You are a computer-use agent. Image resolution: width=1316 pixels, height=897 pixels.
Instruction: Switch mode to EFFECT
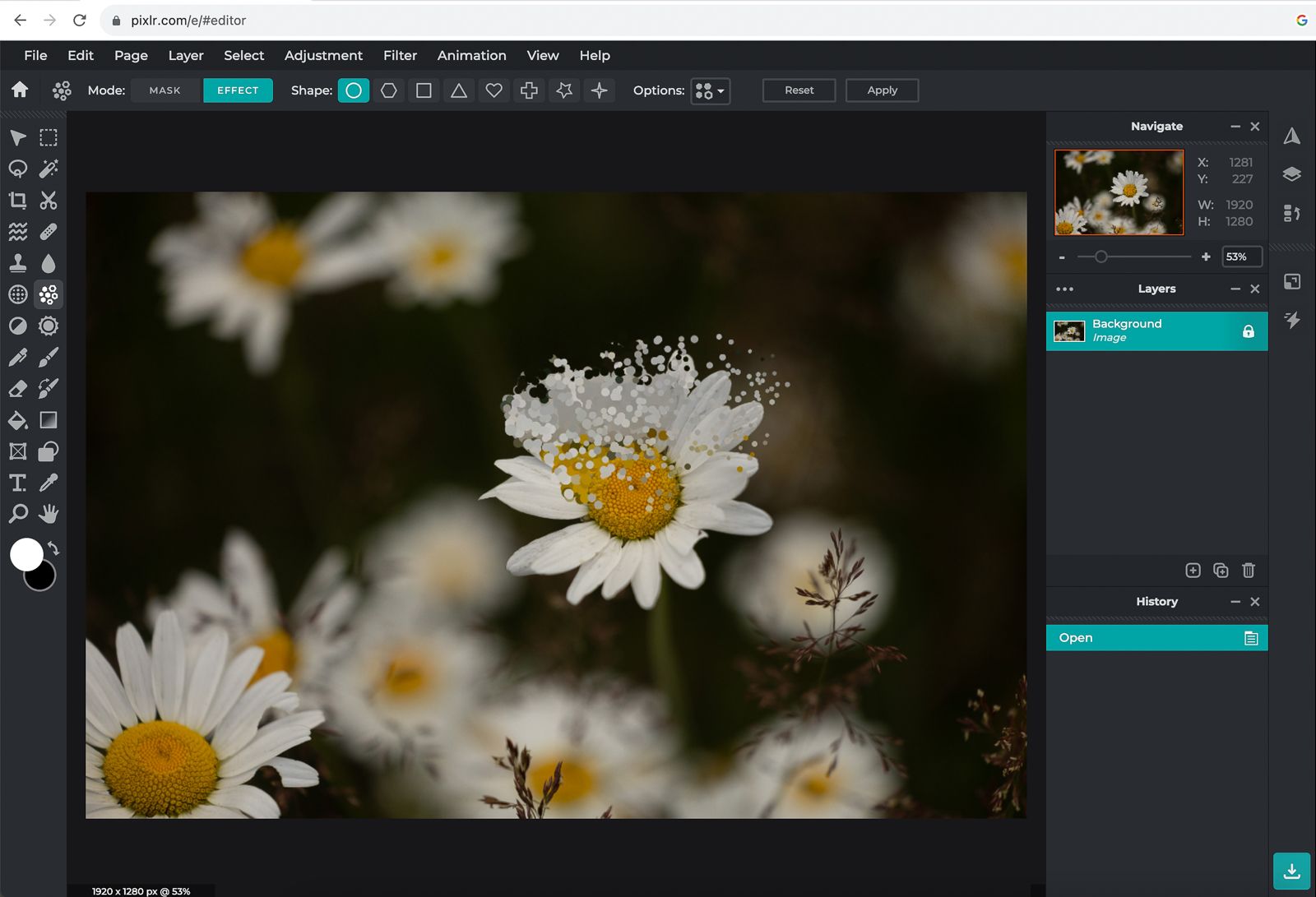[x=238, y=90]
